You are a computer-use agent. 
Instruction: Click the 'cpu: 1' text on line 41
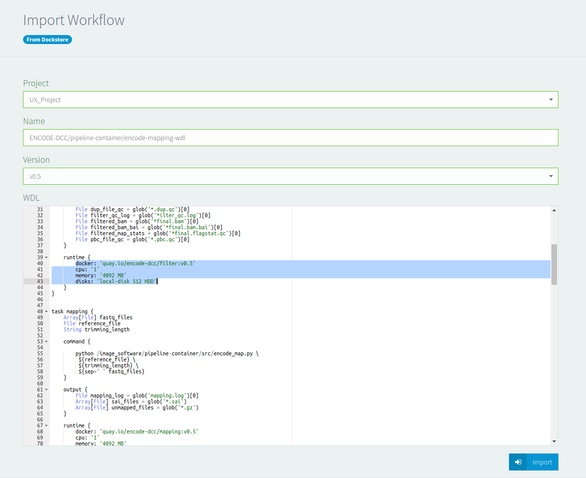point(87,269)
